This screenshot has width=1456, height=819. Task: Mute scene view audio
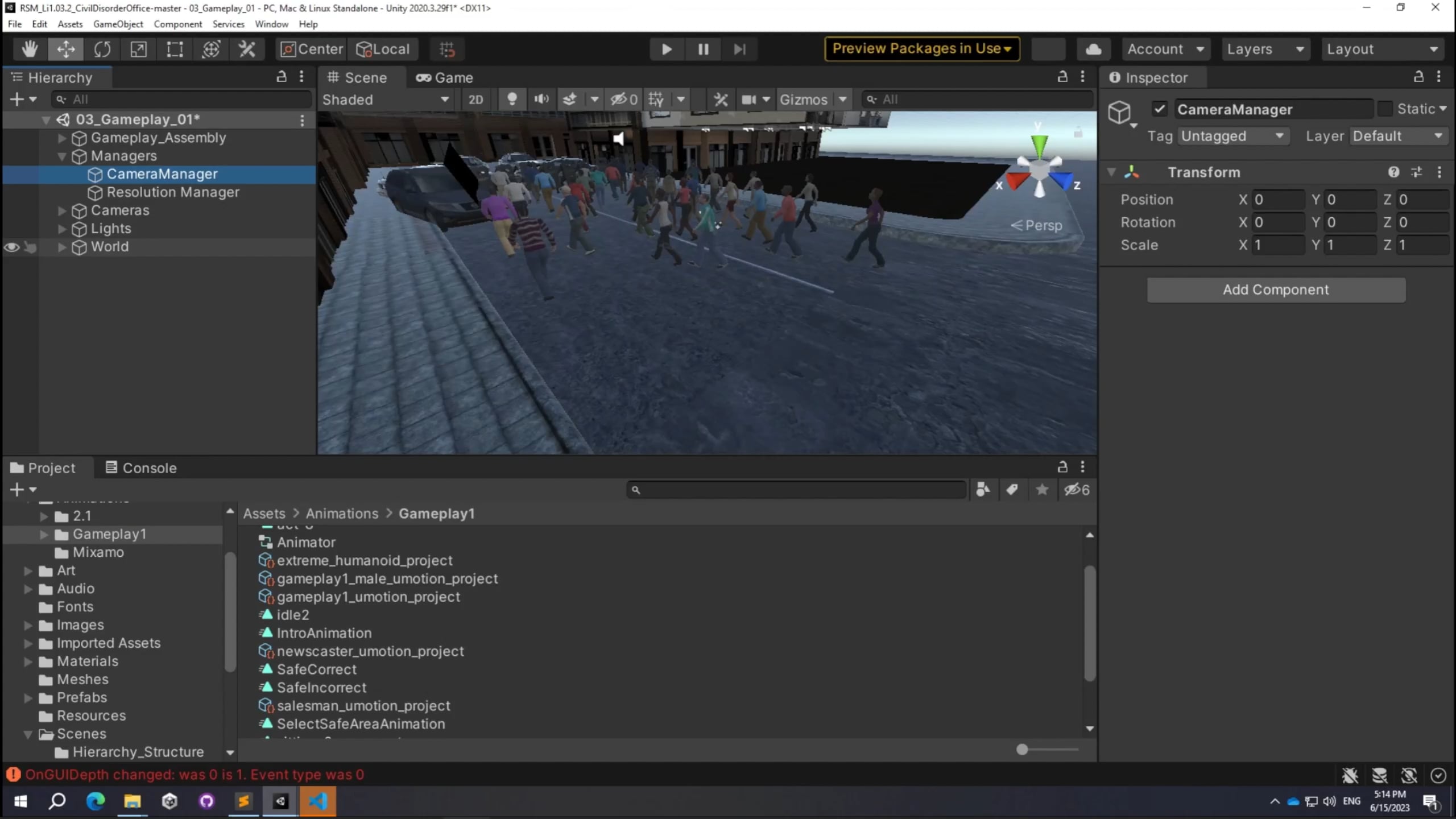[x=541, y=99]
